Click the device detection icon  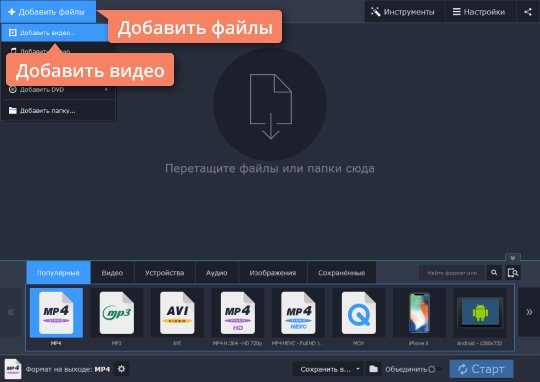click(x=513, y=273)
